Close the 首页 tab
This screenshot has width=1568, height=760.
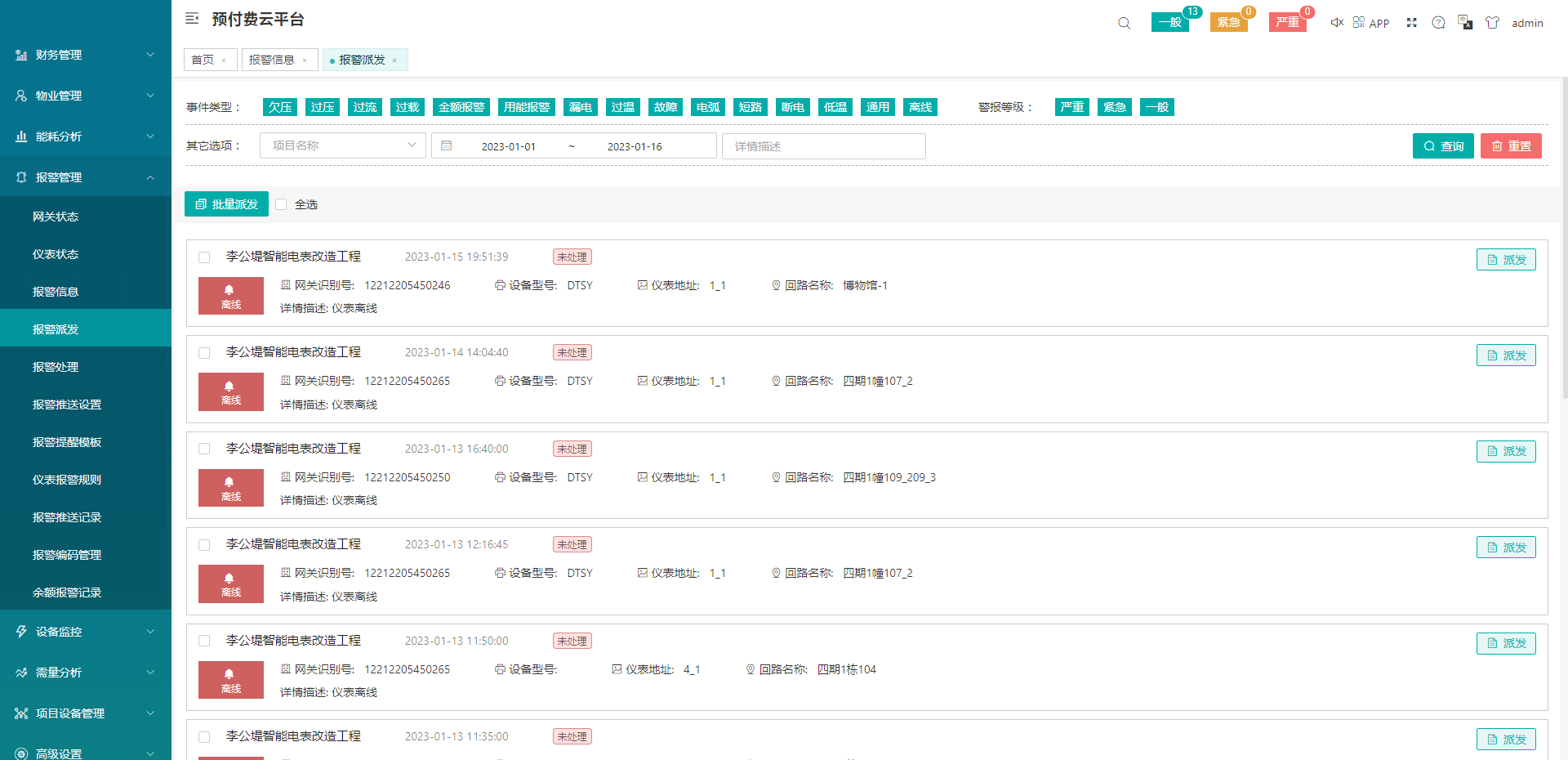coord(224,60)
